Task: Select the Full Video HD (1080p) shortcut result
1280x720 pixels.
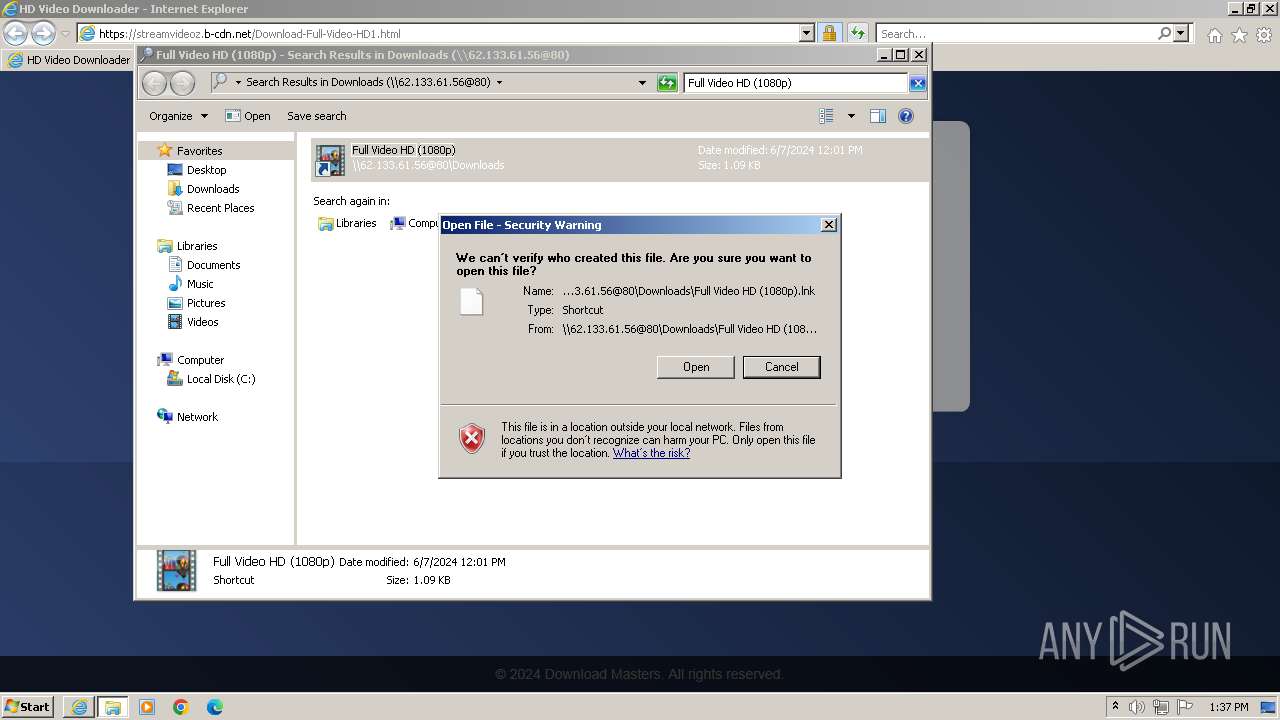Action: coord(619,158)
